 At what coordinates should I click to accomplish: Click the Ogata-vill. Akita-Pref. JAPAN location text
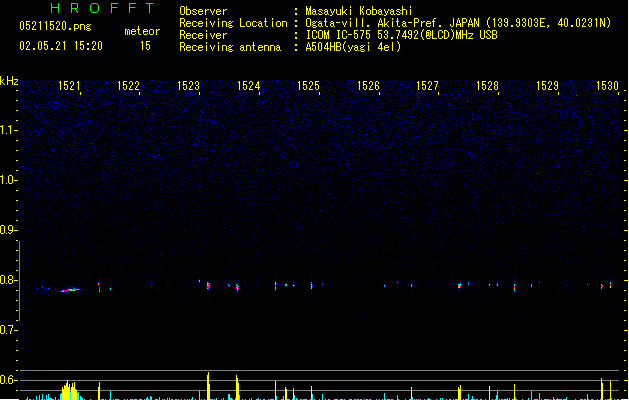coord(458,23)
